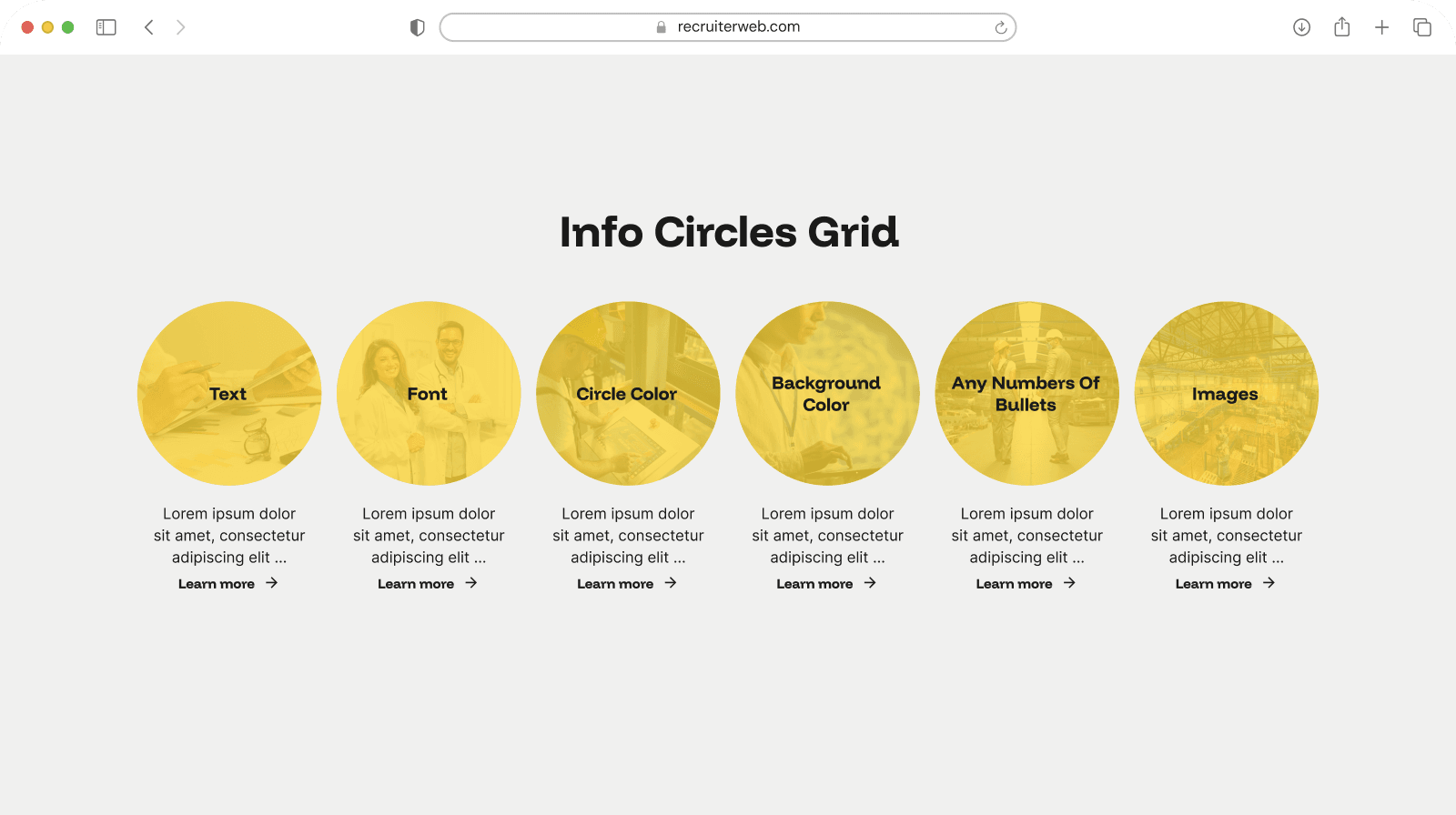Open Learn more under Background Color
This screenshot has height=815, width=1456.
(814, 584)
